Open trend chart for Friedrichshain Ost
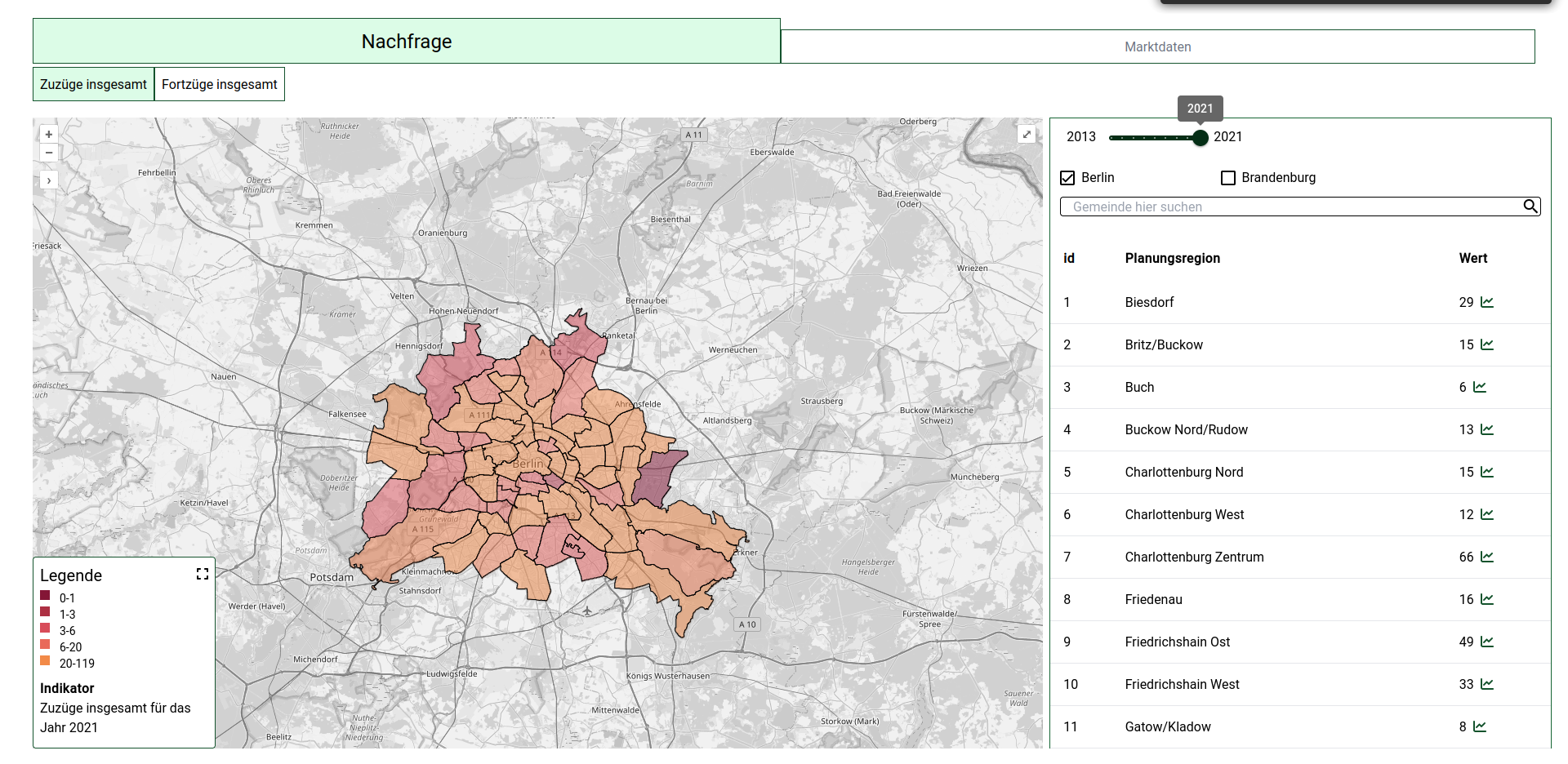This screenshot has height=764, width=1568. coord(1487,642)
